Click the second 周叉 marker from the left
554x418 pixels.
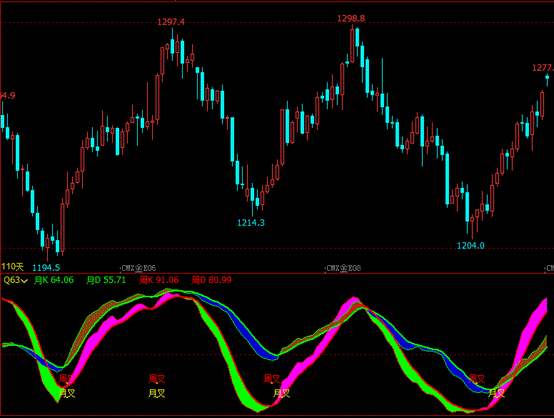[x=157, y=379]
